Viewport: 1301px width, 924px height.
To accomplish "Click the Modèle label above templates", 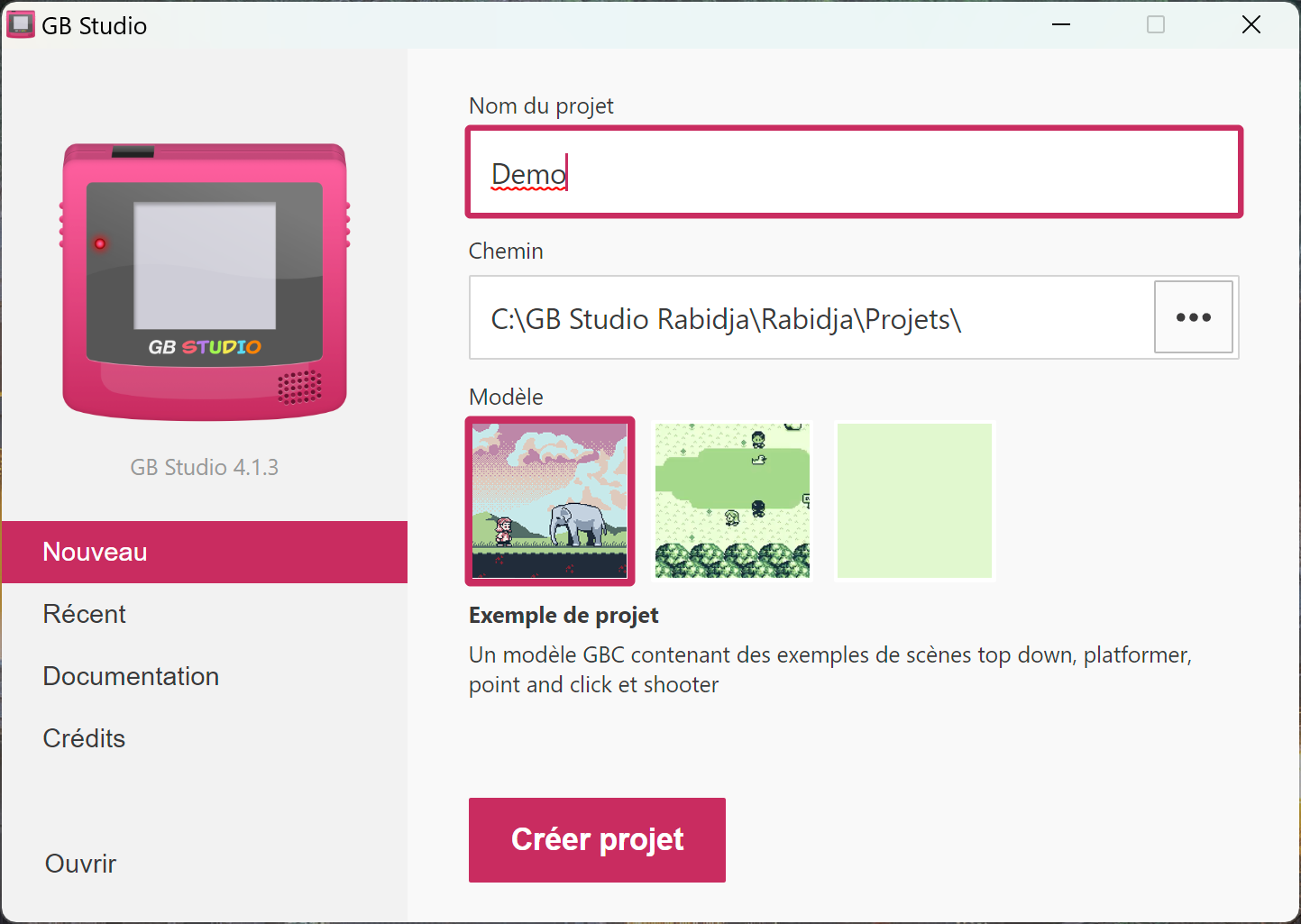I will [x=506, y=397].
